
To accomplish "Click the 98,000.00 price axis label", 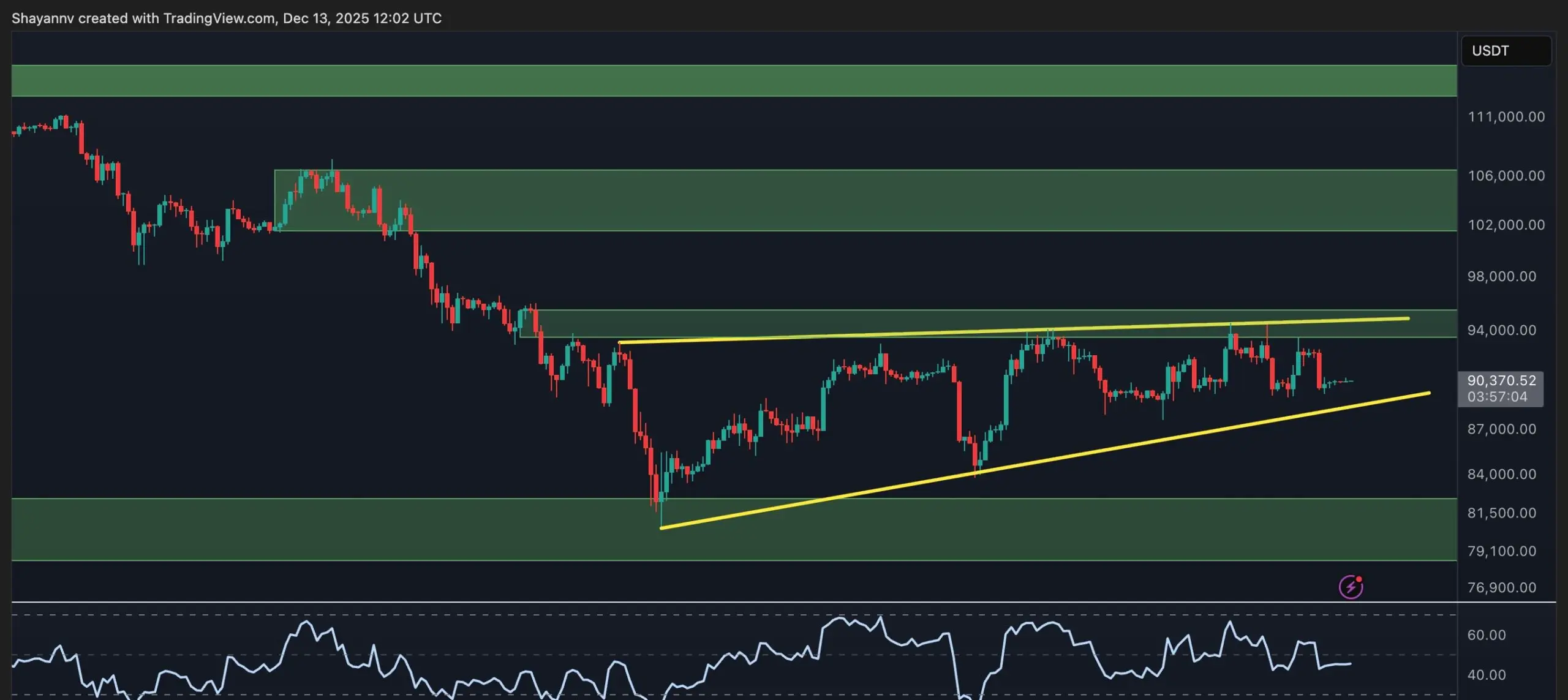I will (1501, 276).
